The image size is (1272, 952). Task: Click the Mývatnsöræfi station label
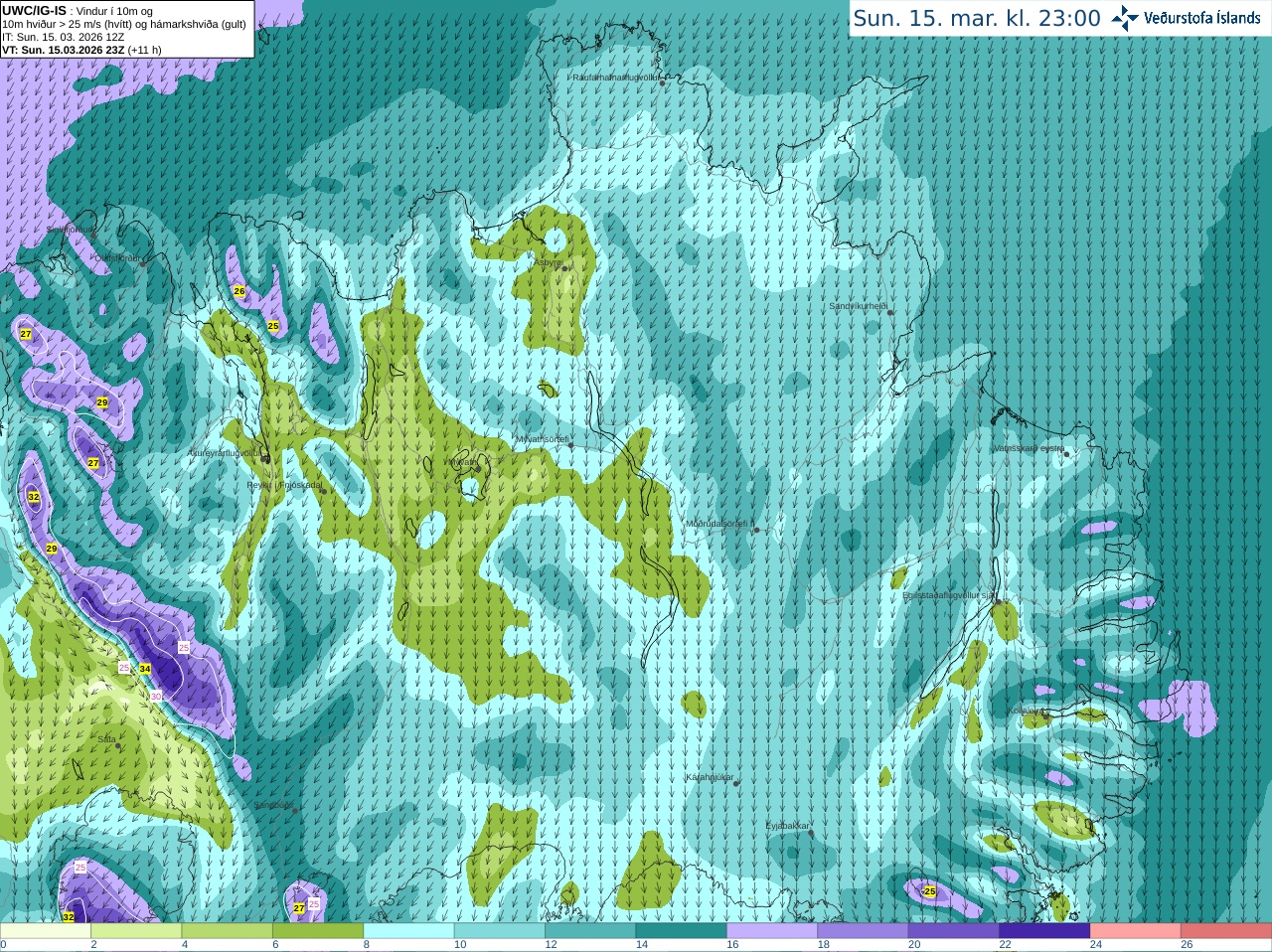point(542,438)
